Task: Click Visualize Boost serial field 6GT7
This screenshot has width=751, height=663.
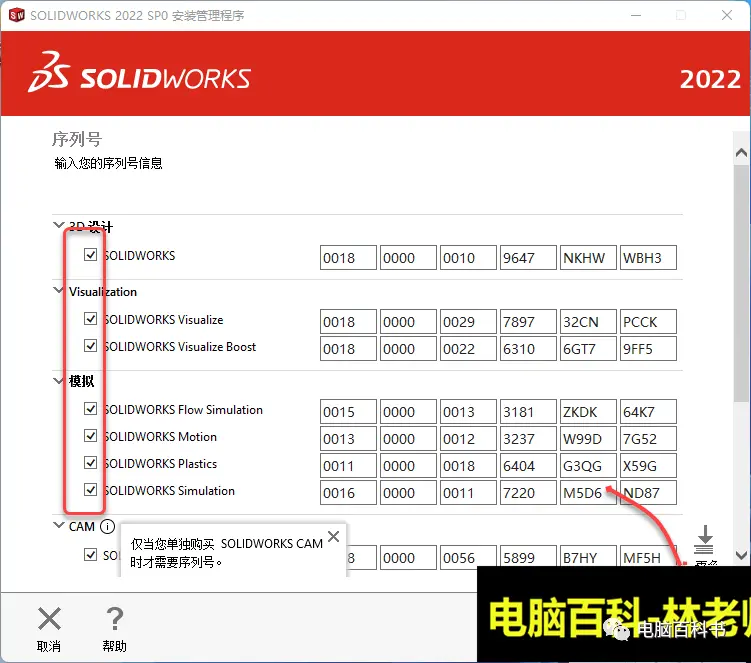Action: click(588, 348)
